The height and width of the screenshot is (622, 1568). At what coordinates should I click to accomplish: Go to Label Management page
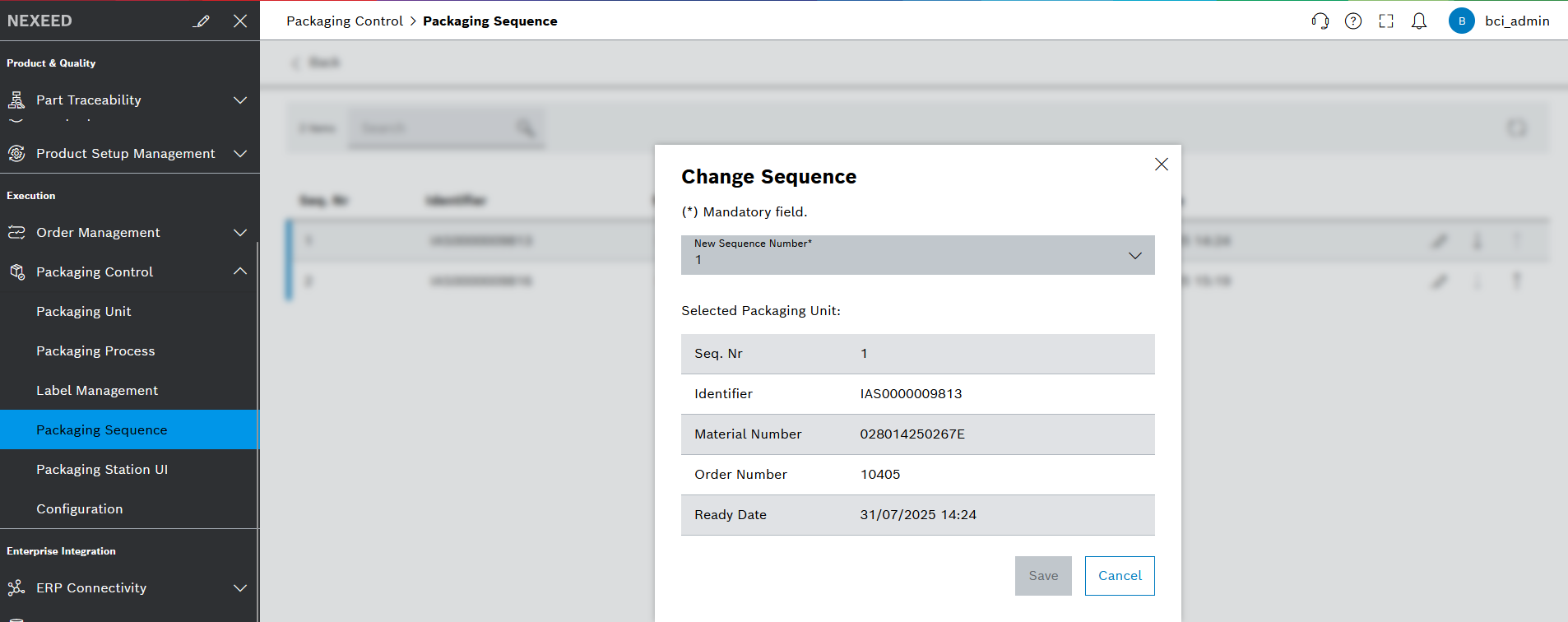pyautogui.click(x=97, y=391)
